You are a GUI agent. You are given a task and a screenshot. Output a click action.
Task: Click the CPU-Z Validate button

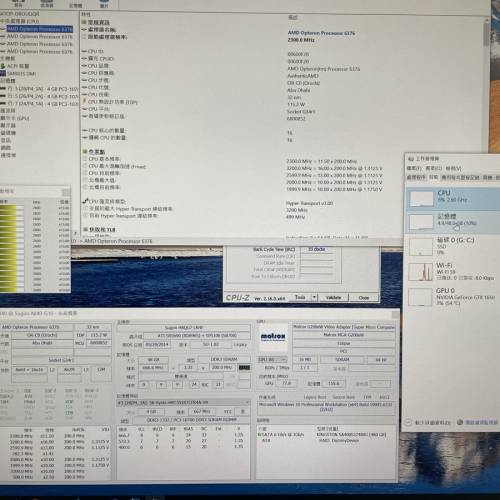[x=333, y=297]
